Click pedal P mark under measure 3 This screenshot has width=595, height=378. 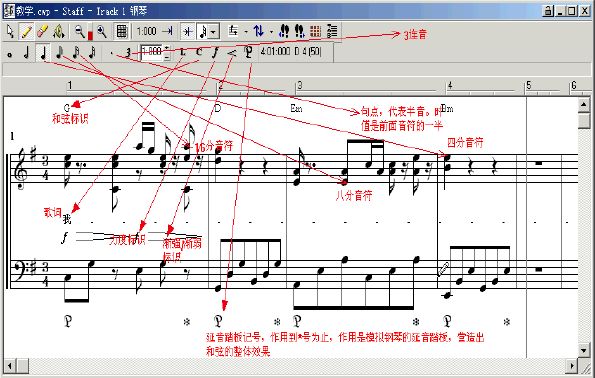click(298, 321)
